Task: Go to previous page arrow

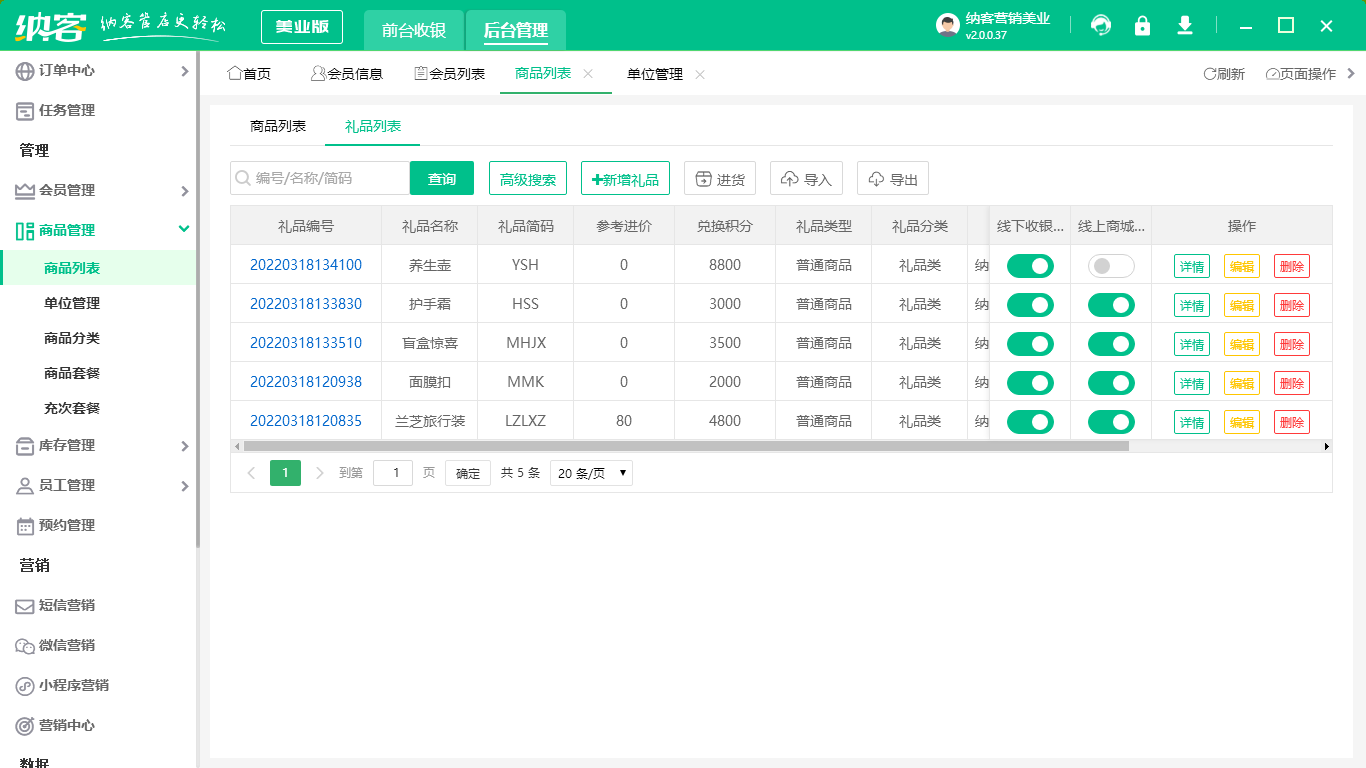Action: coord(251,473)
